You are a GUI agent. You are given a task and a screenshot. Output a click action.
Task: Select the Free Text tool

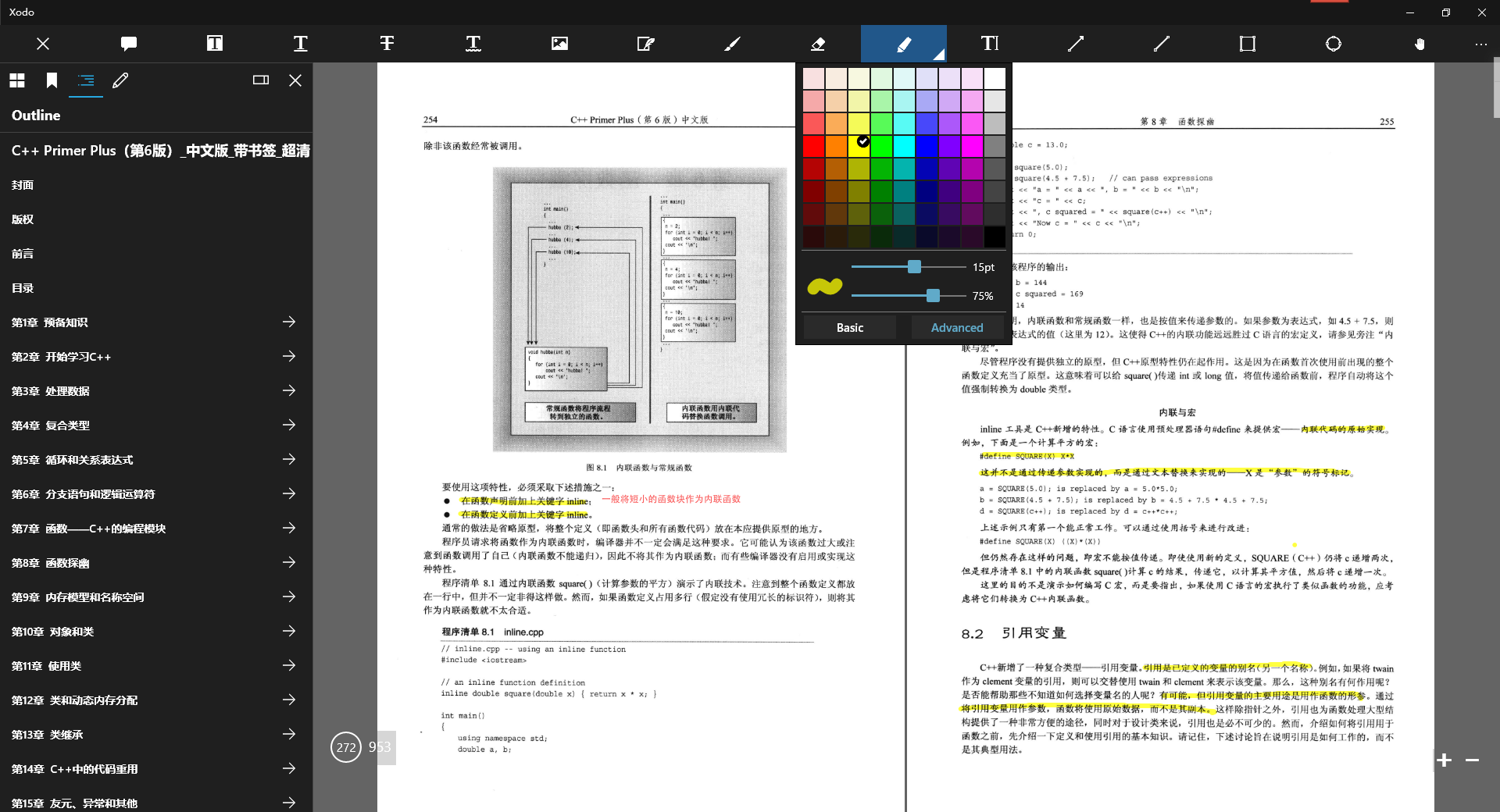click(x=988, y=44)
